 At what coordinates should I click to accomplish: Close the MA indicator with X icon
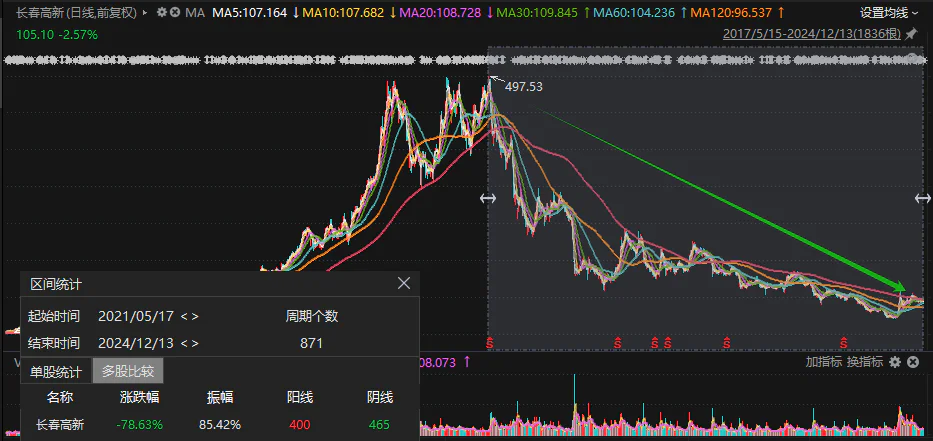pyautogui.click(x=176, y=13)
